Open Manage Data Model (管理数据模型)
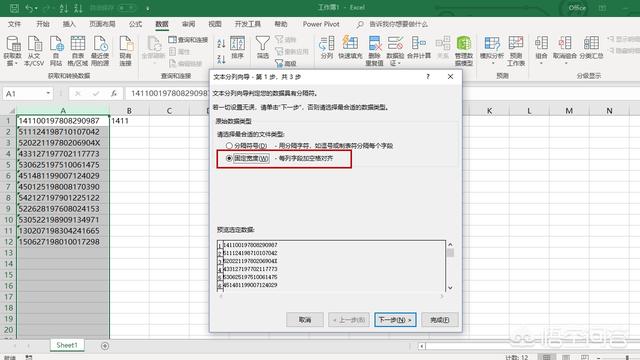 (x=464, y=51)
